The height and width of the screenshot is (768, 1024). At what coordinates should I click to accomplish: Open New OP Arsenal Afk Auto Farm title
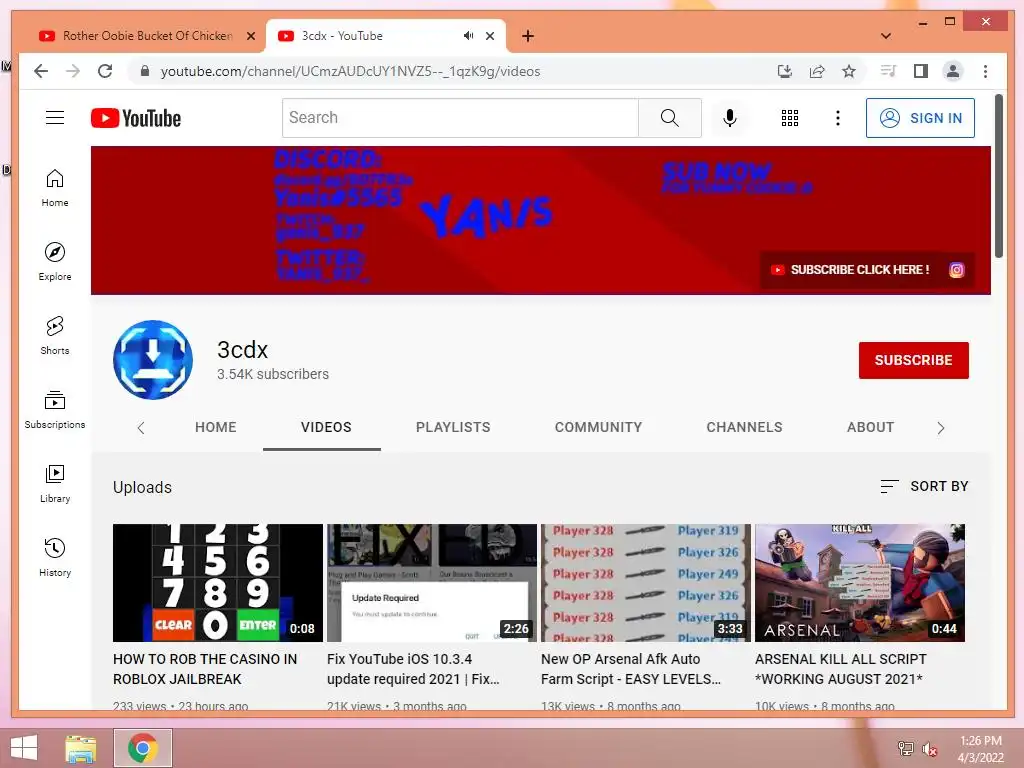tap(631, 669)
